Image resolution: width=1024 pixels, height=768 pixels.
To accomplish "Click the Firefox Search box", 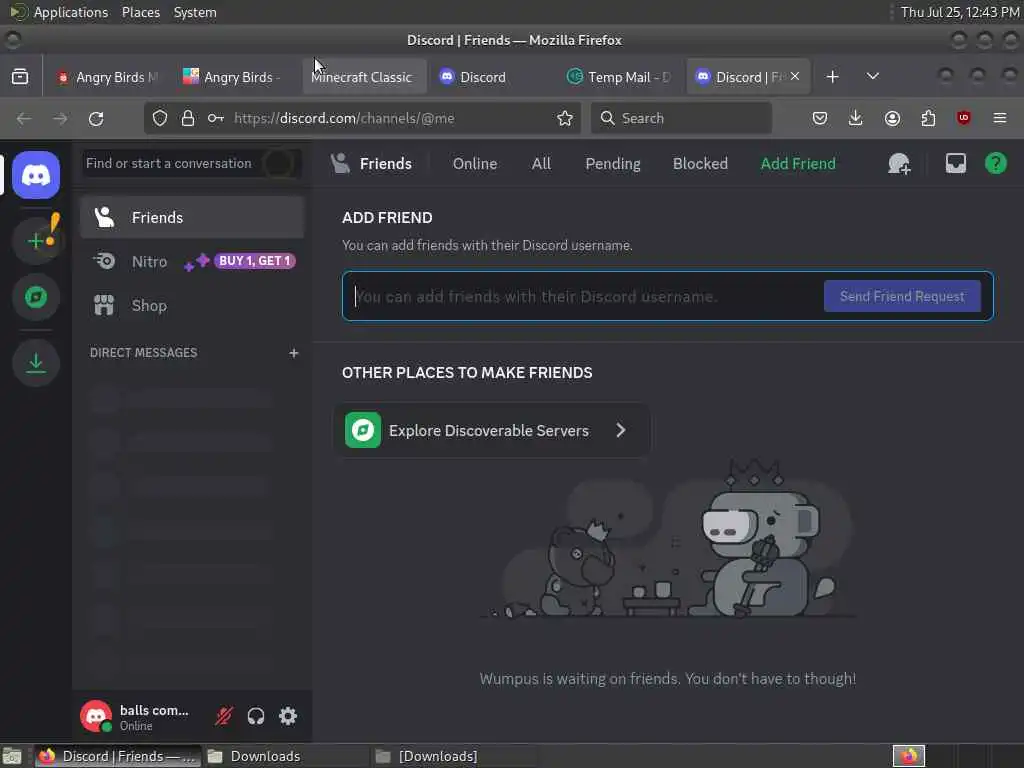I will click(x=681, y=118).
